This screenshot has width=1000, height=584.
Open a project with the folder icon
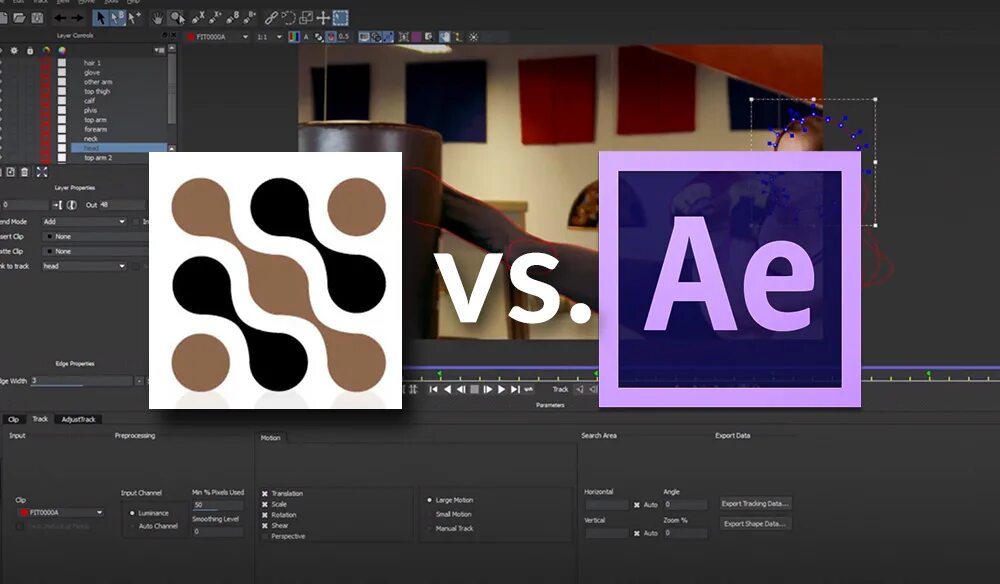coord(19,18)
